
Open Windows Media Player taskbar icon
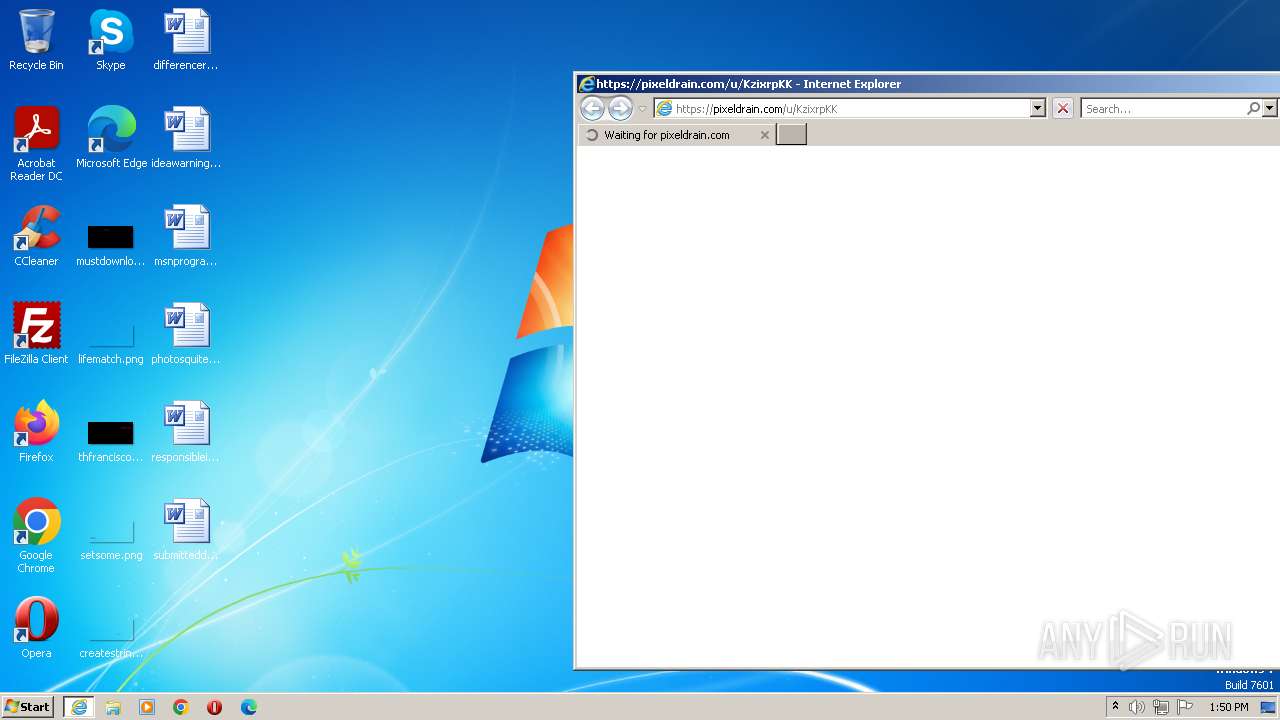147,707
